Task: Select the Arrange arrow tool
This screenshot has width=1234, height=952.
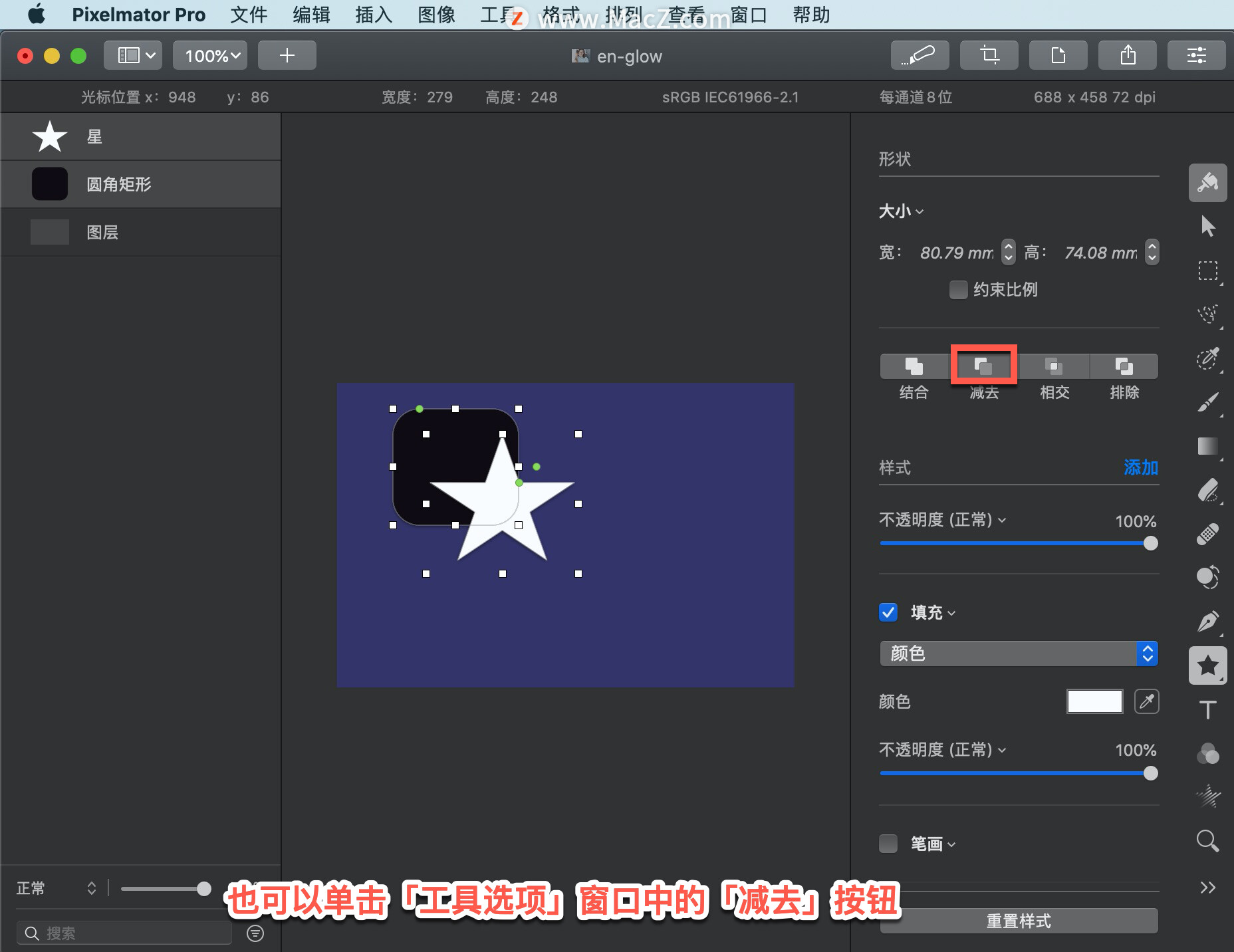Action: coord(1208,227)
